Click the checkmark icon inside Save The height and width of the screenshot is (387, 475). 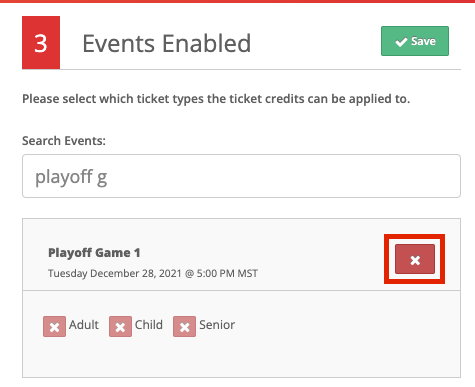click(401, 42)
